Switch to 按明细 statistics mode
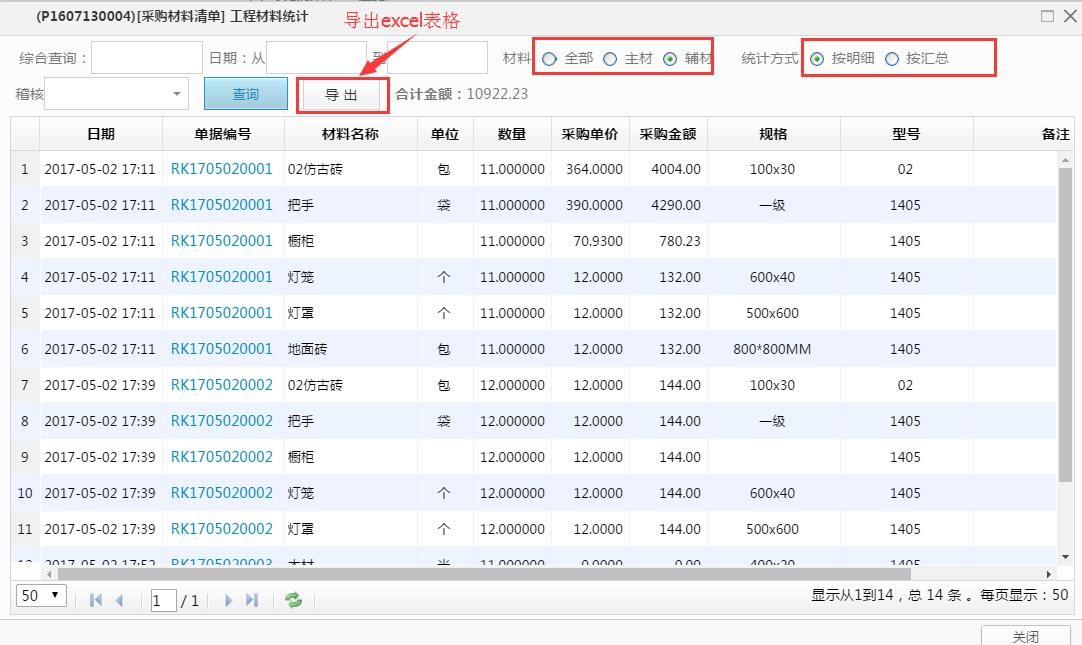 point(817,59)
